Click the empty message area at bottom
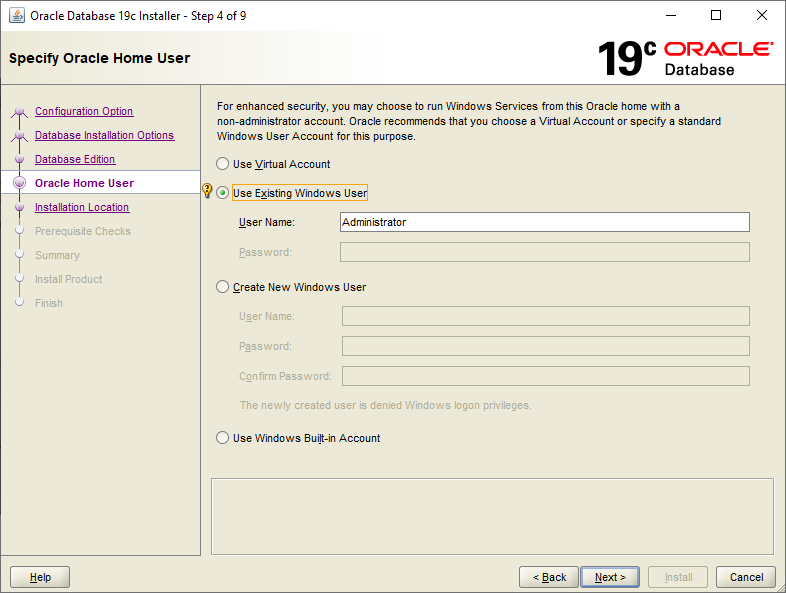 pos(492,516)
